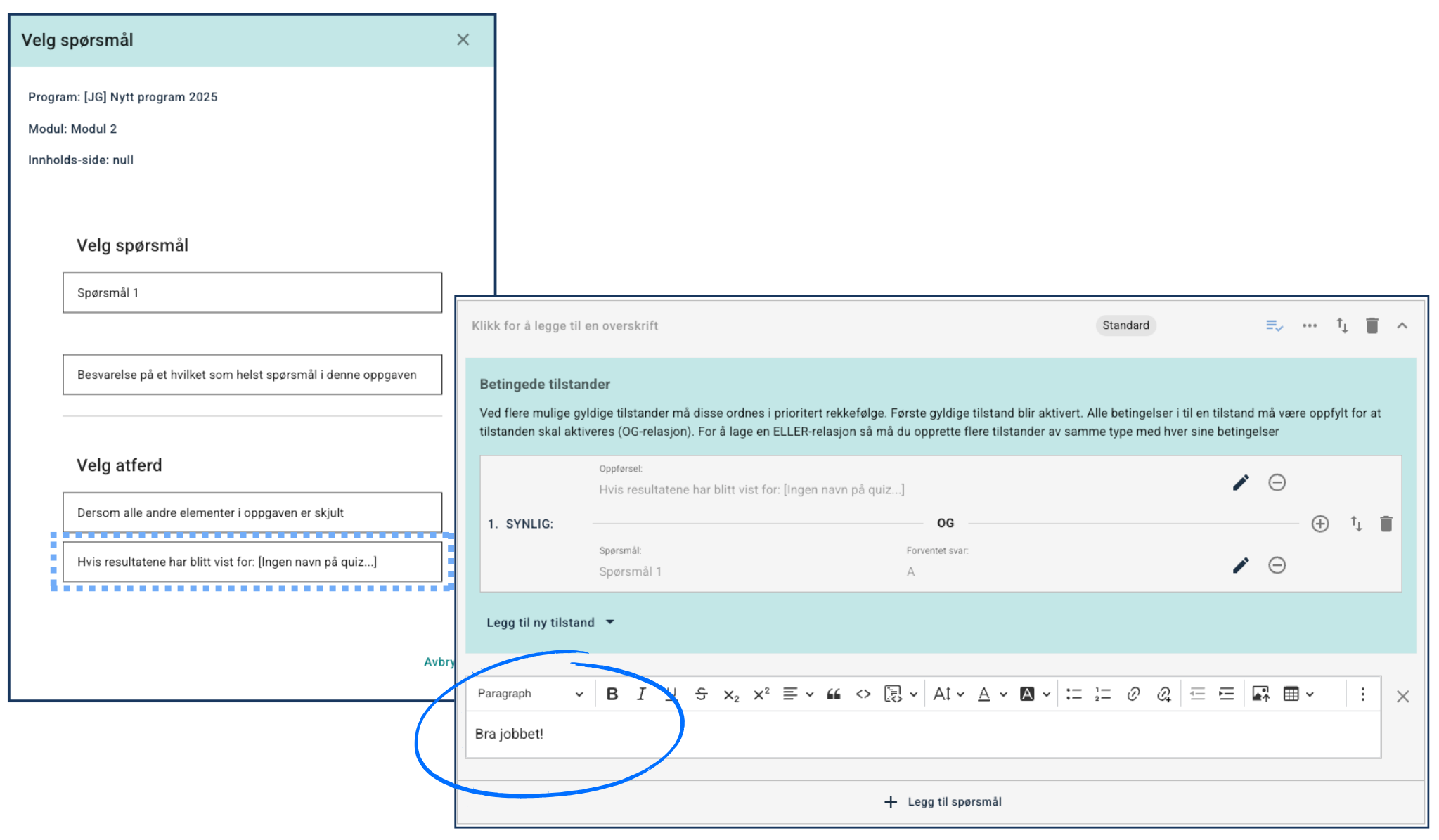Toggle strikethrough formatting
Image resolution: width=1439 pixels, height=840 pixels.
click(x=701, y=694)
